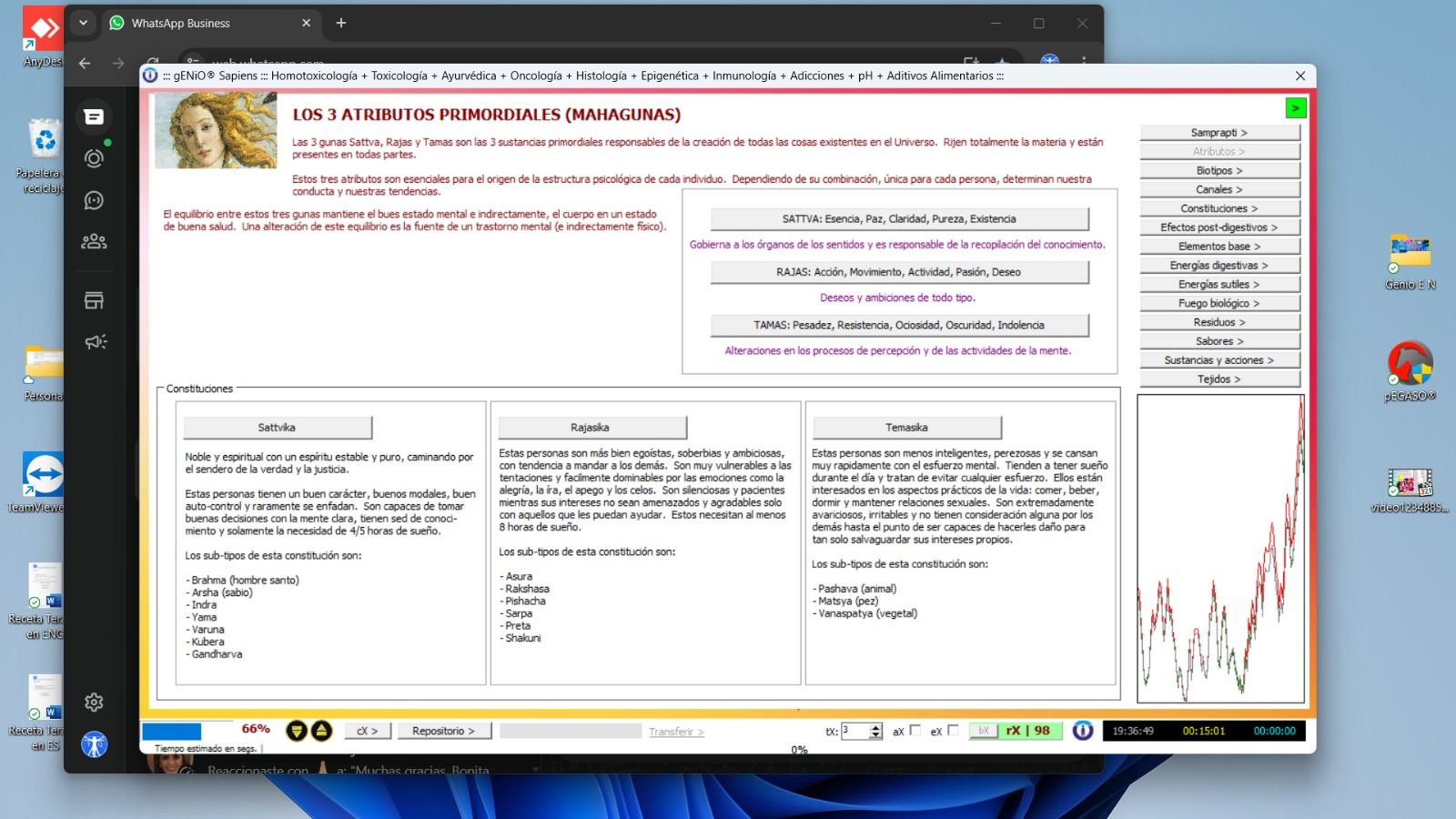Click the rX | 98 green button
Image resolution: width=1456 pixels, height=819 pixels.
point(1028,731)
